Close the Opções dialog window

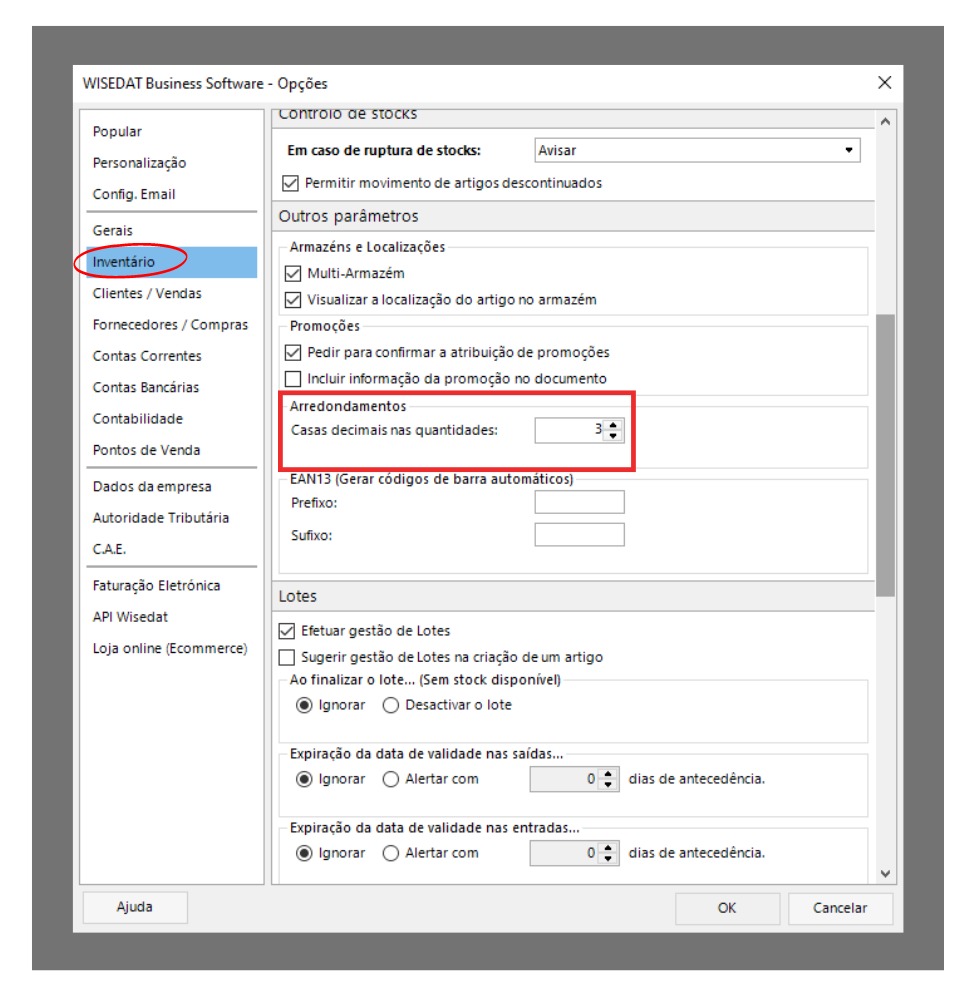884,82
